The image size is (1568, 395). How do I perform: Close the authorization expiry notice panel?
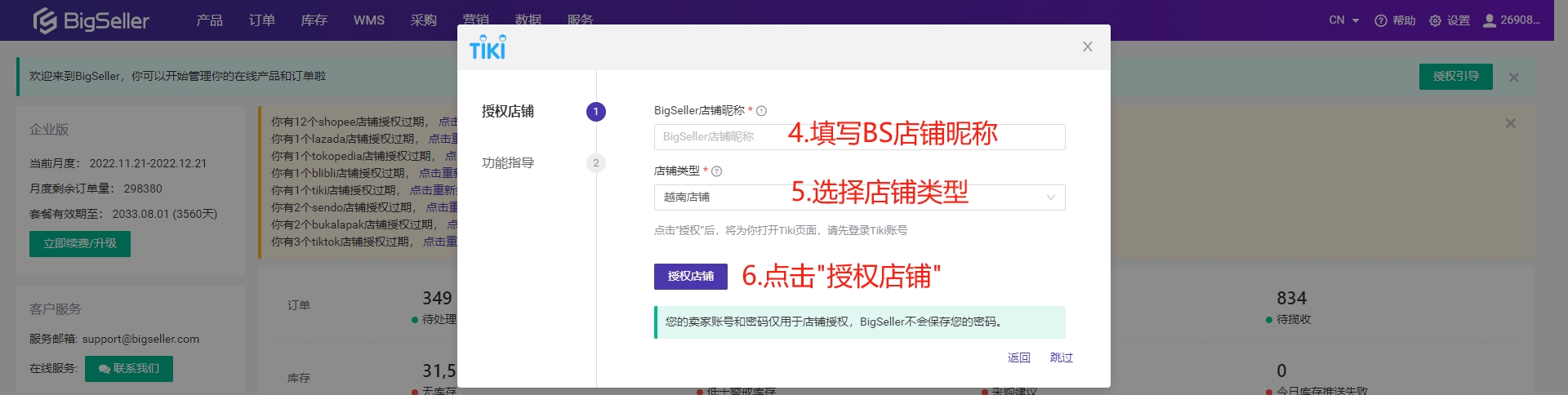1511,123
